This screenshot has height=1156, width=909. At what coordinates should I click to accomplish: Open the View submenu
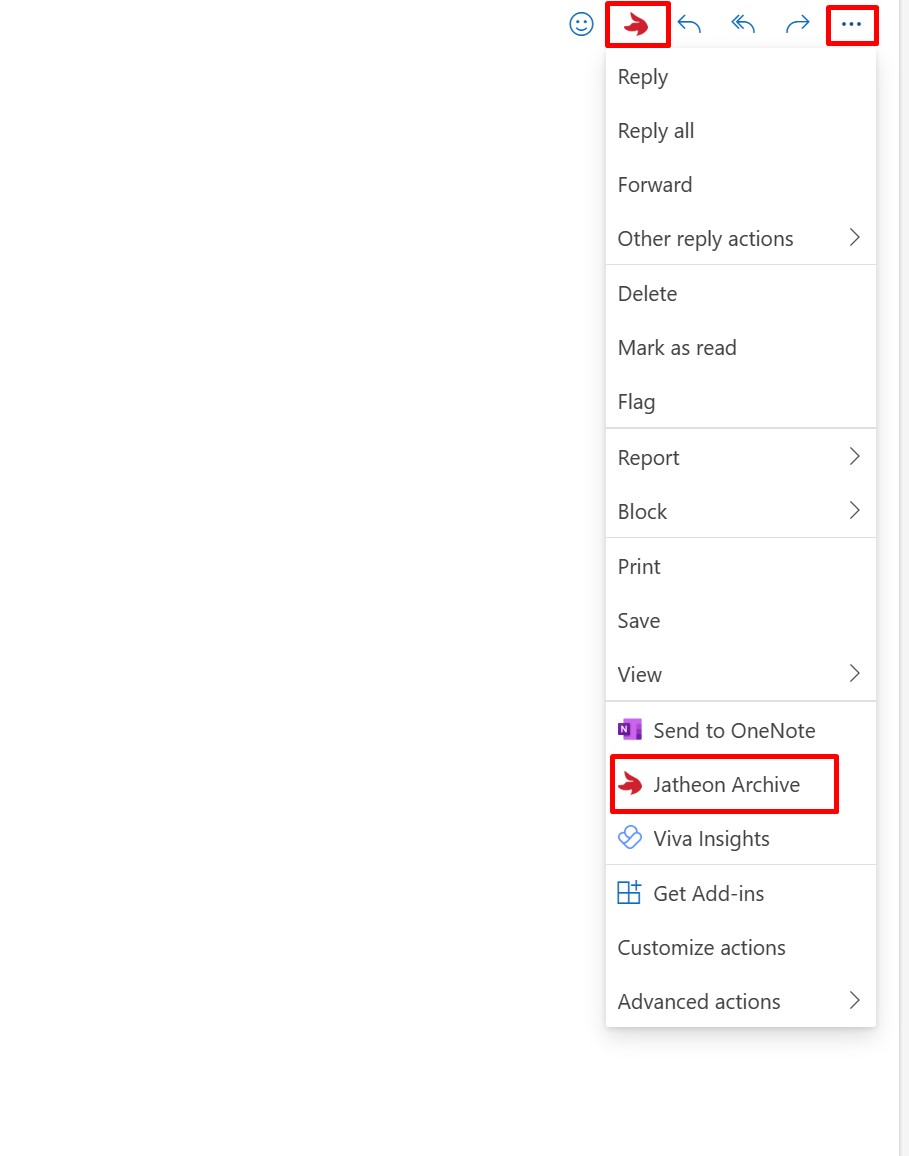click(740, 674)
